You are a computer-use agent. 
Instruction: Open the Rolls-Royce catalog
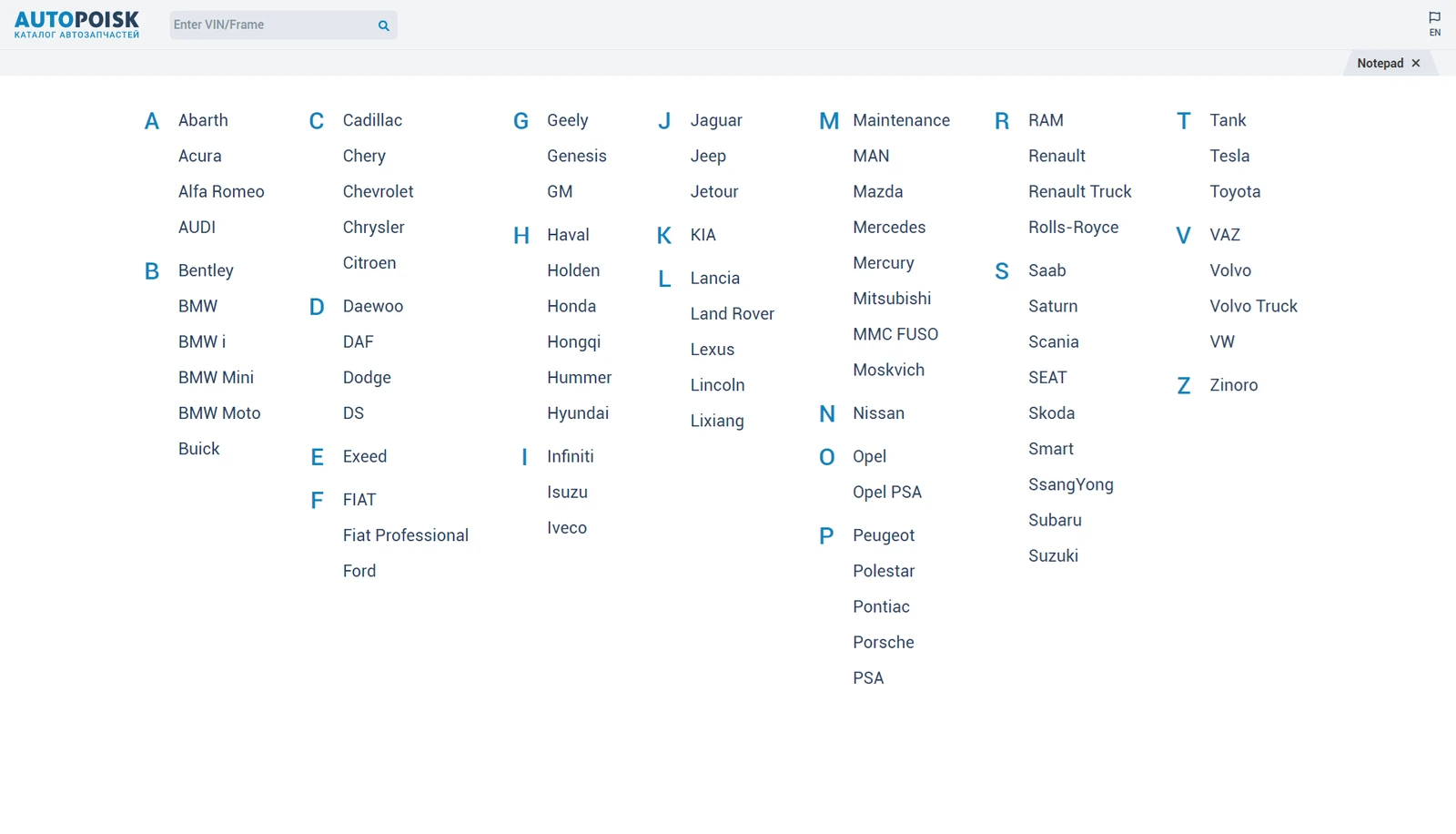(1074, 227)
